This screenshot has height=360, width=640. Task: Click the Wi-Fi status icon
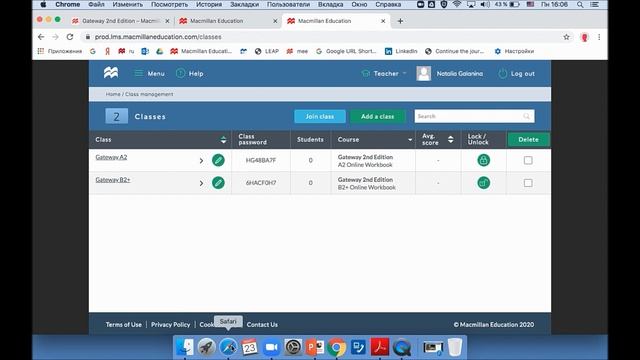tap(457, 4)
